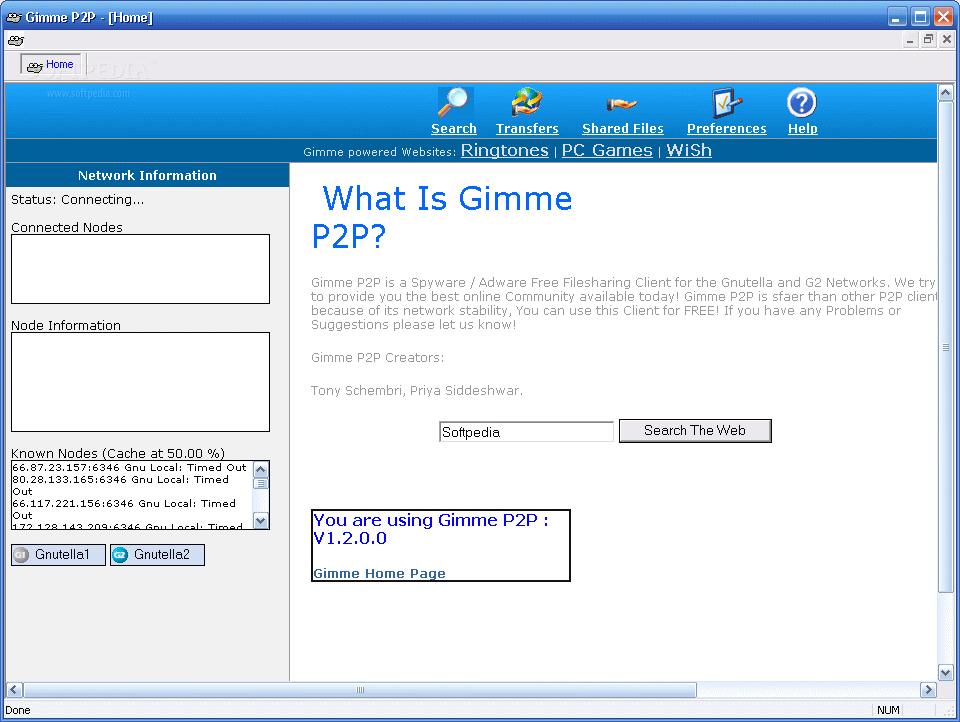Click the Network Information panel header
This screenshot has width=960, height=722.
click(x=147, y=175)
